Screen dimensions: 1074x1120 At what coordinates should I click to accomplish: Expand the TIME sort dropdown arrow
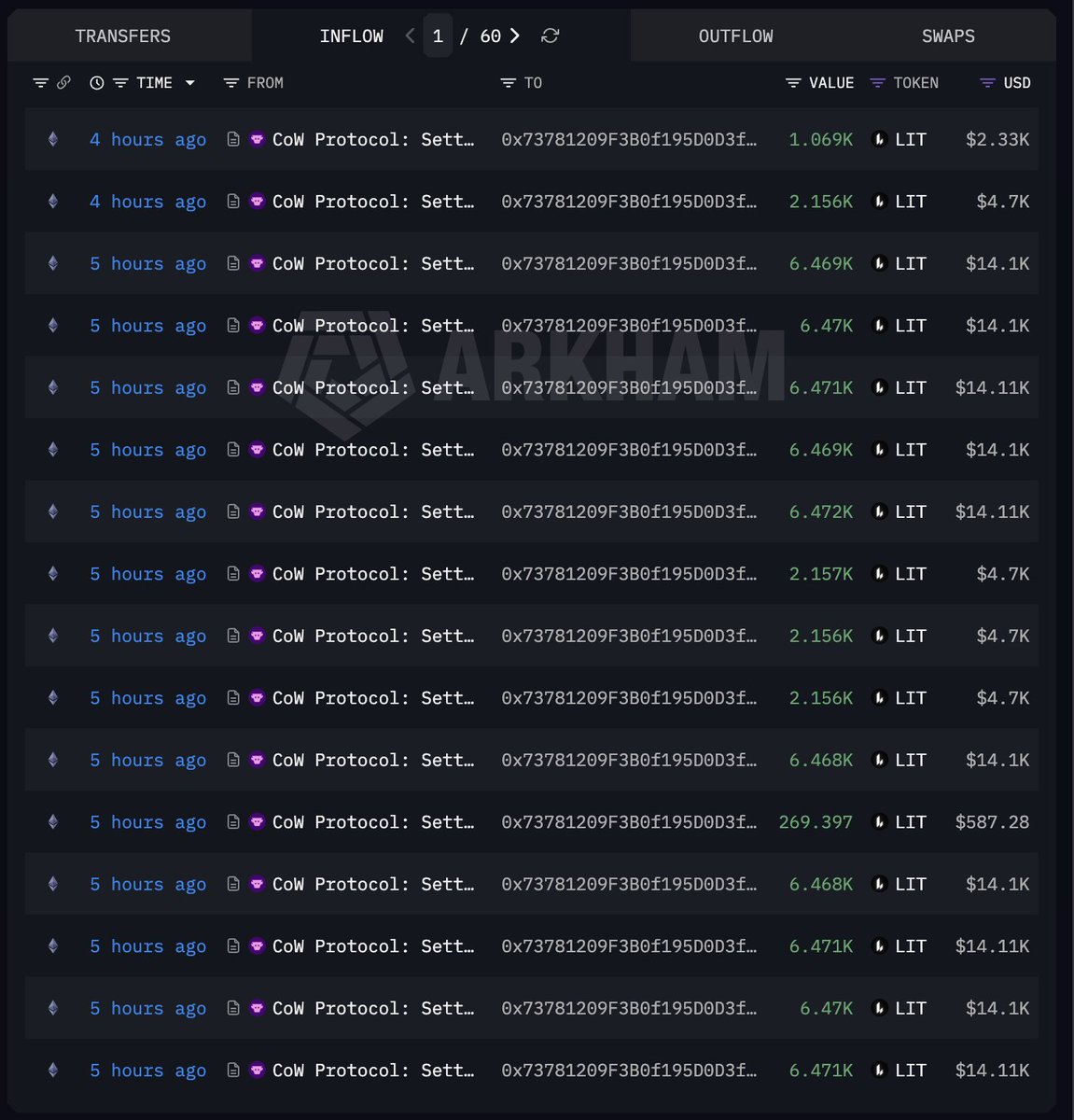pos(190,83)
